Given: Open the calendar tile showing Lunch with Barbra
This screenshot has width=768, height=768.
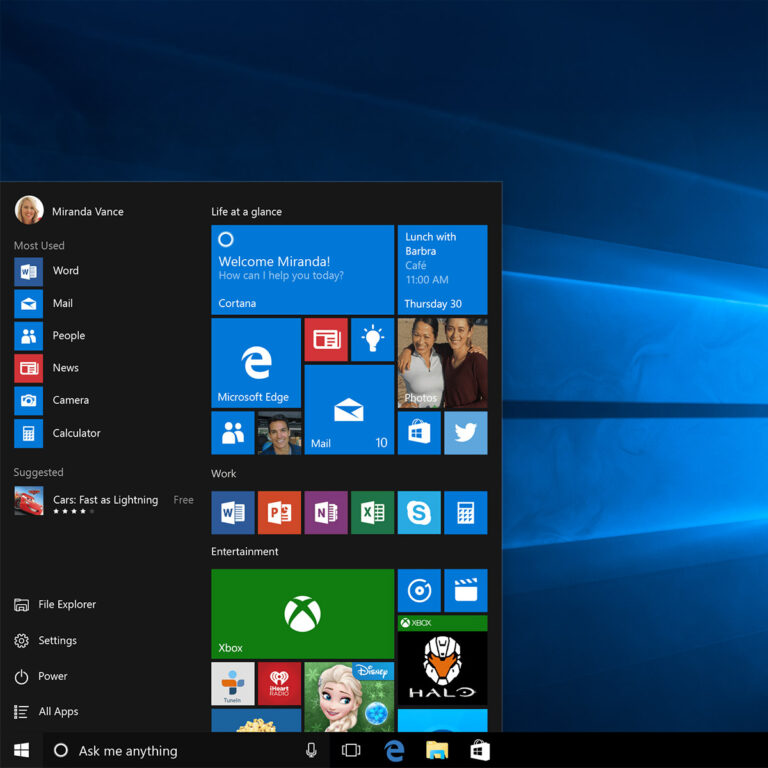Looking at the screenshot, I should [x=442, y=269].
